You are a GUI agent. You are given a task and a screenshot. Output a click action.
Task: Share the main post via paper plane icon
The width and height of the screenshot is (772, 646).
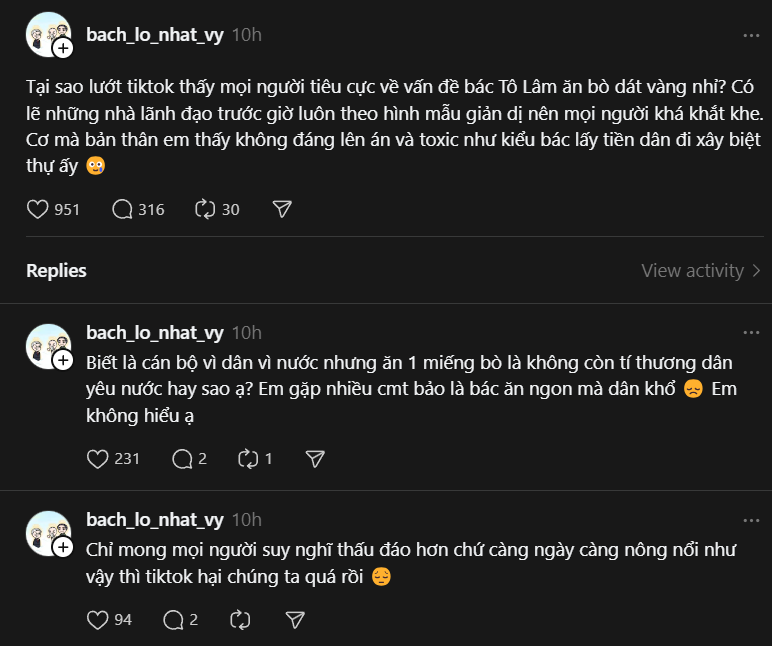pos(282,209)
